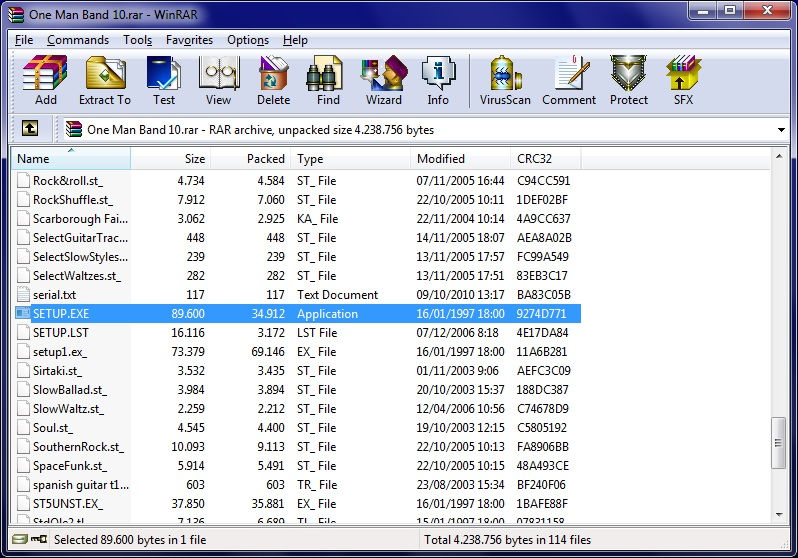This screenshot has width=798, height=558.
Task: Select the SlowBallad.st_ file
Action: pos(70,389)
